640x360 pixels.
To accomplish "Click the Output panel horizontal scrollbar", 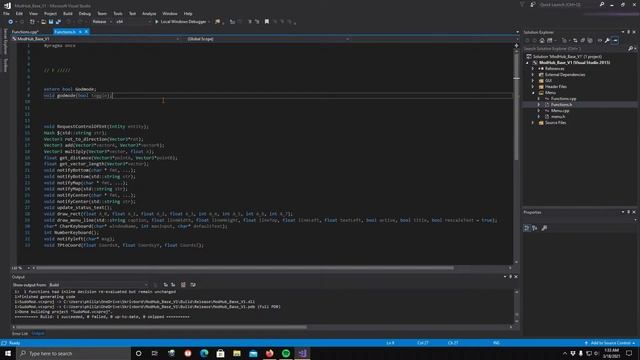I will tap(161, 327).
